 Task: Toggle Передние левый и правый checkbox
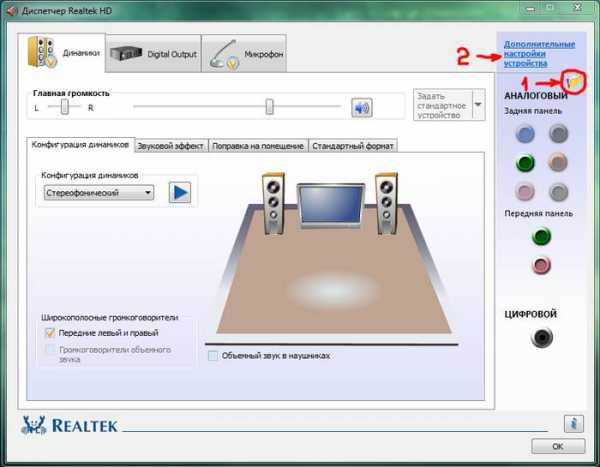pyautogui.click(x=50, y=333)
